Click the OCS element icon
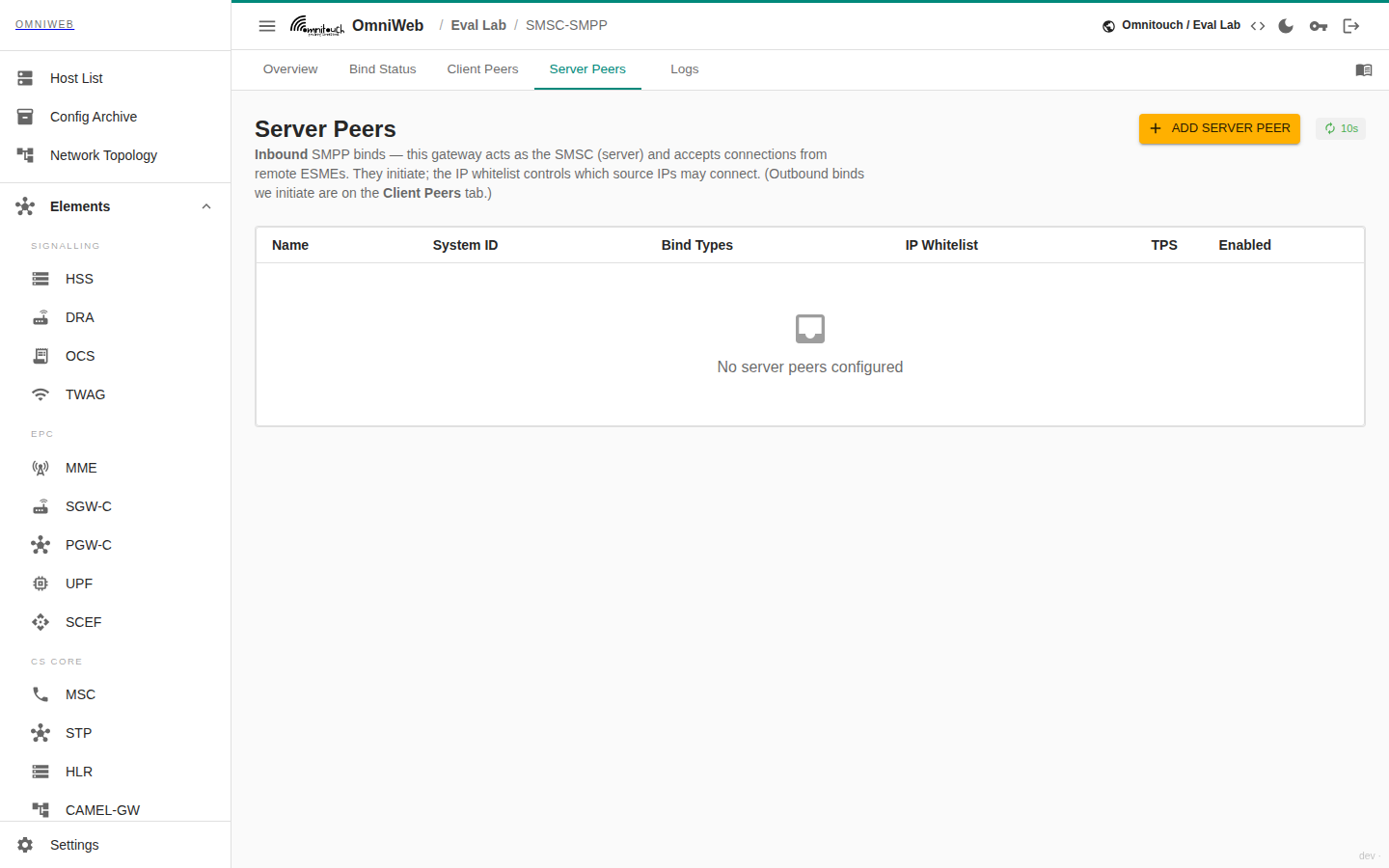This screenshot has height=868, width=1389. pyautogui.click(x=41, y=356)
